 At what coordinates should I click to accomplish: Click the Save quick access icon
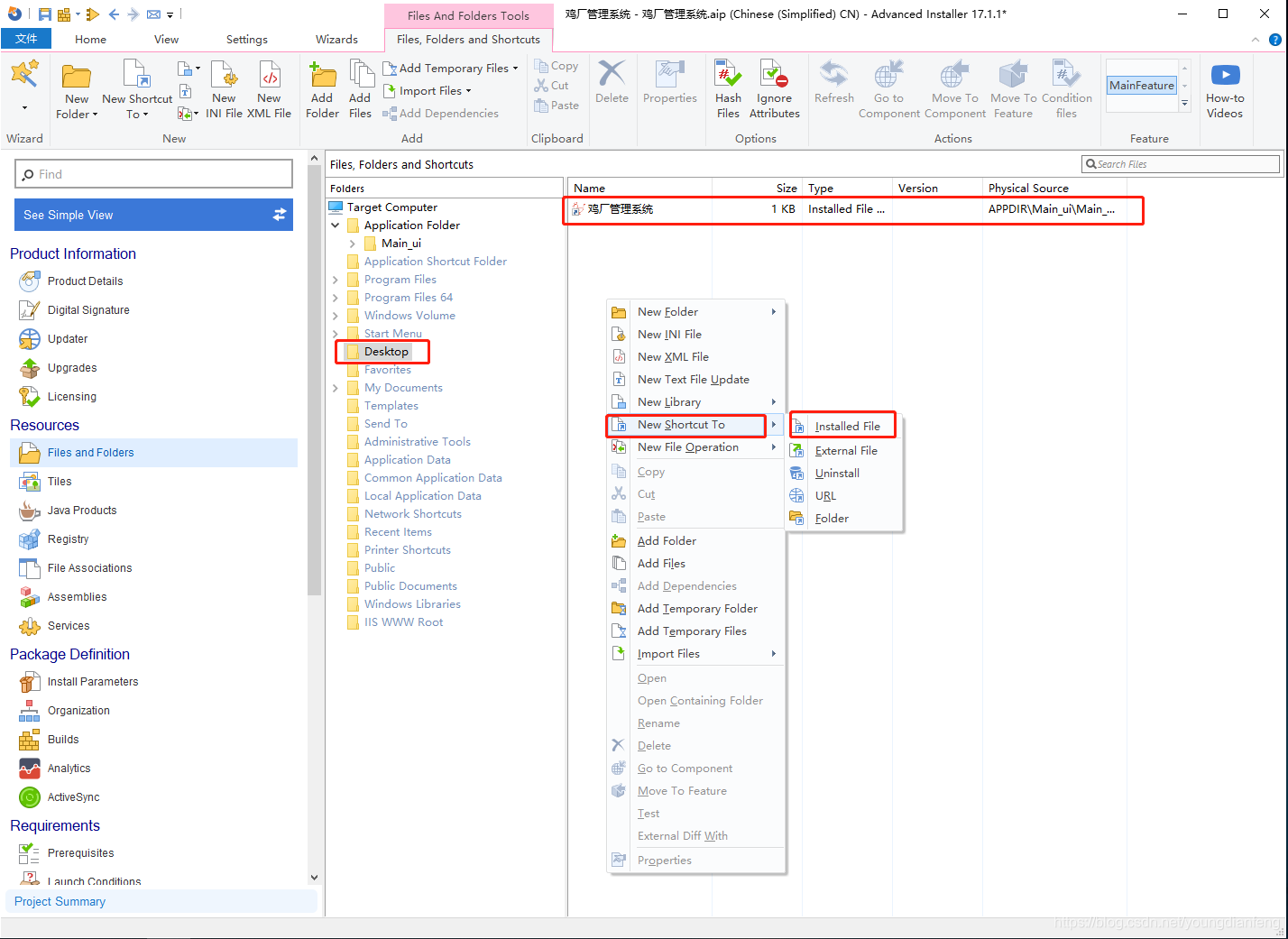(45, 14)
